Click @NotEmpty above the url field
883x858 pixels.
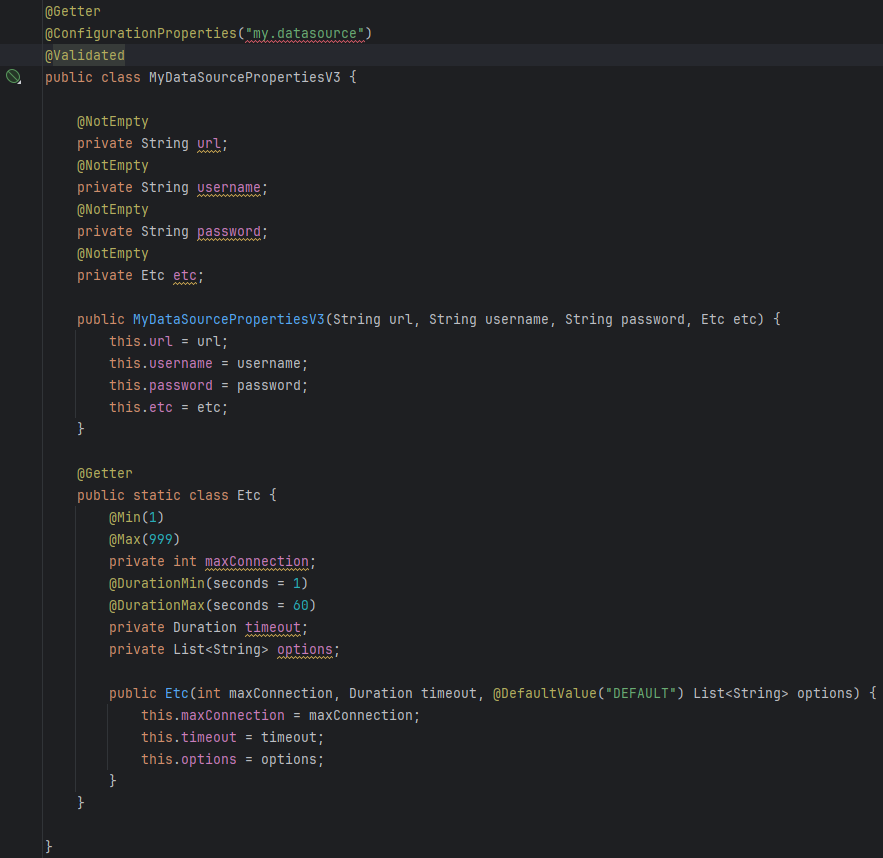tap(113, 122)
